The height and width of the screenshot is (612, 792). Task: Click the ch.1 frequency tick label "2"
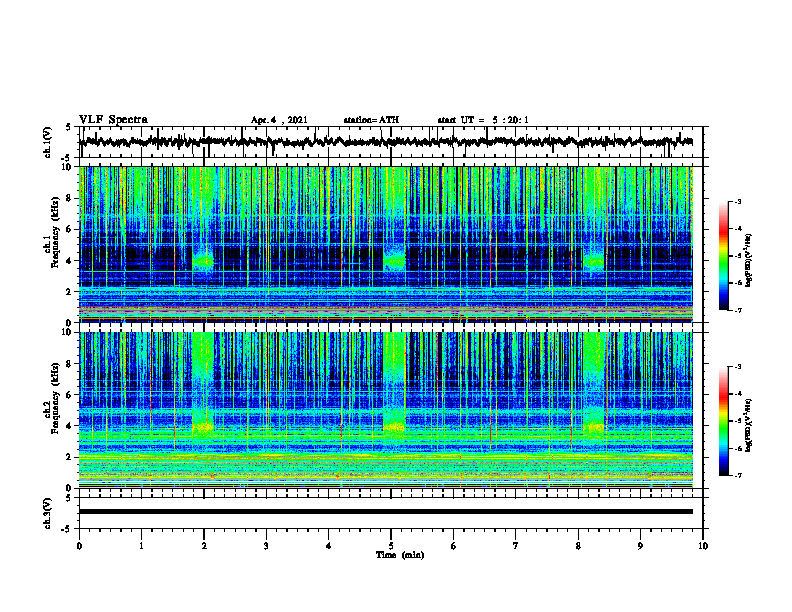[69, 292]
